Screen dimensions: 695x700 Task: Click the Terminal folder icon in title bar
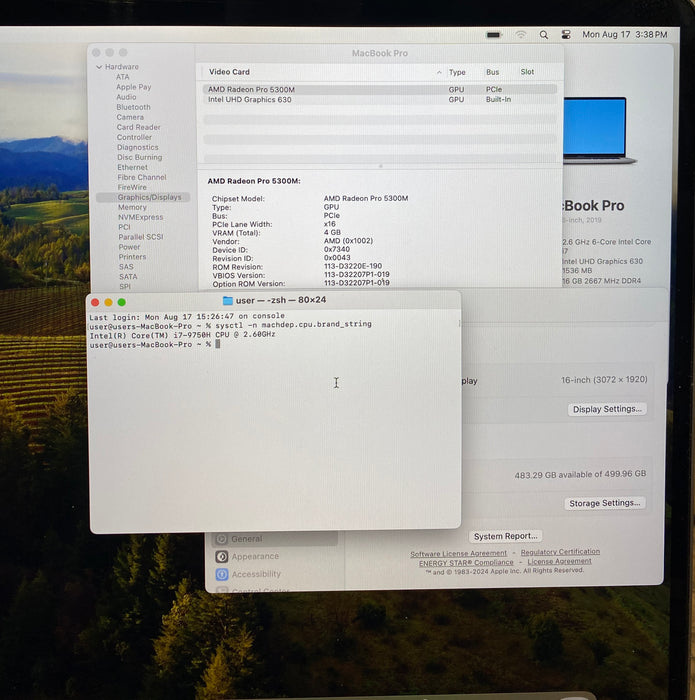point(228,300)
